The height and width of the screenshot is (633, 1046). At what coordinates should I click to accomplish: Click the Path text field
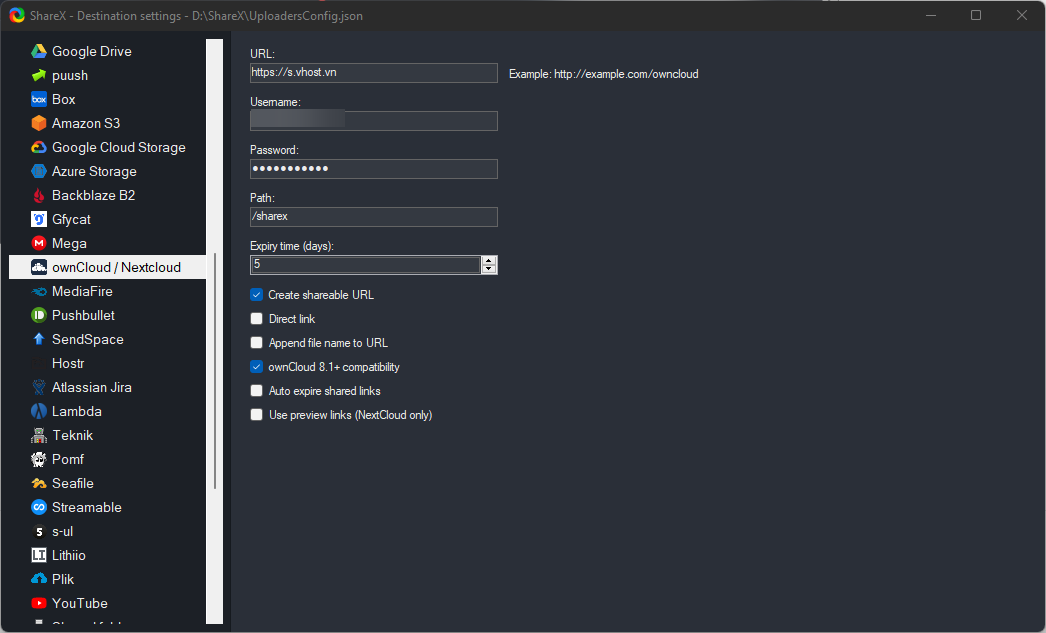373,217
